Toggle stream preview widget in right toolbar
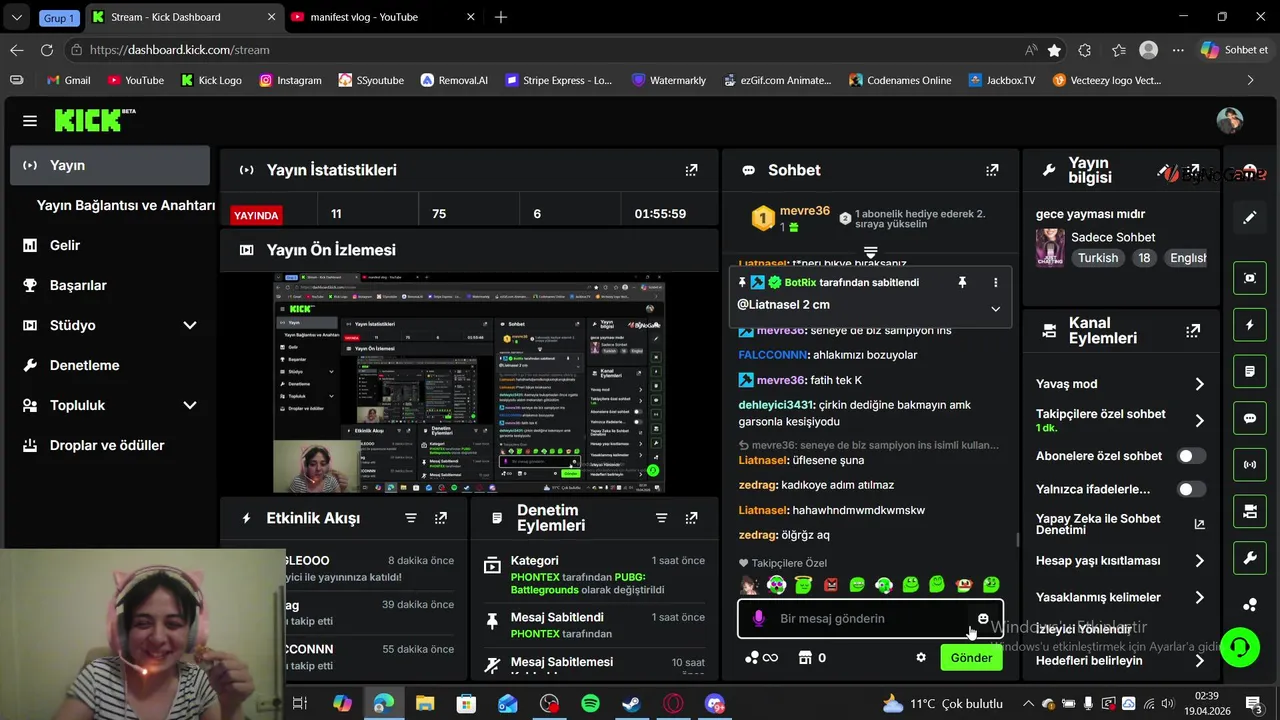 tap(1250, 278)
